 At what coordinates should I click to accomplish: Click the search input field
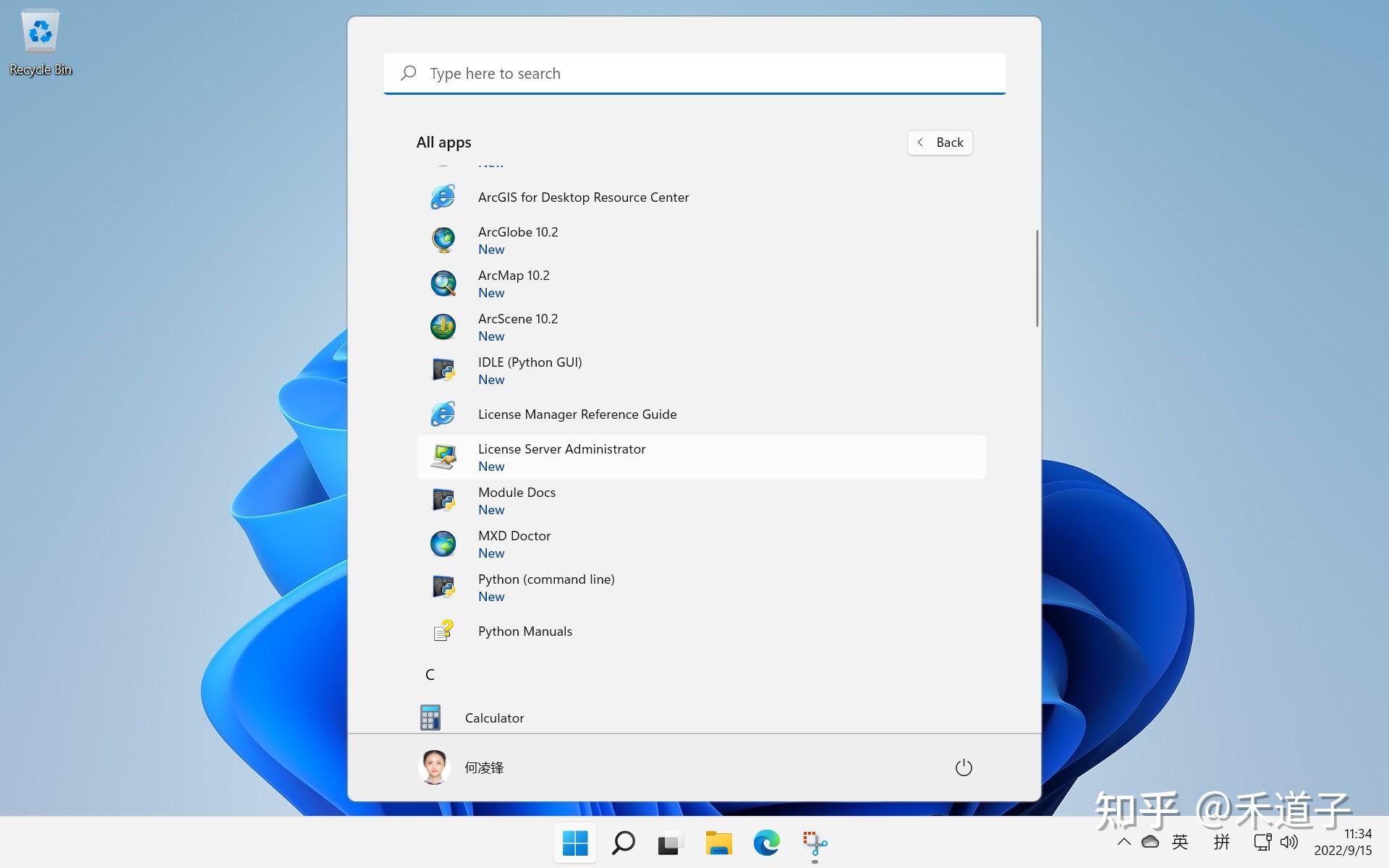pyautogui.click(x=694, y=73)
